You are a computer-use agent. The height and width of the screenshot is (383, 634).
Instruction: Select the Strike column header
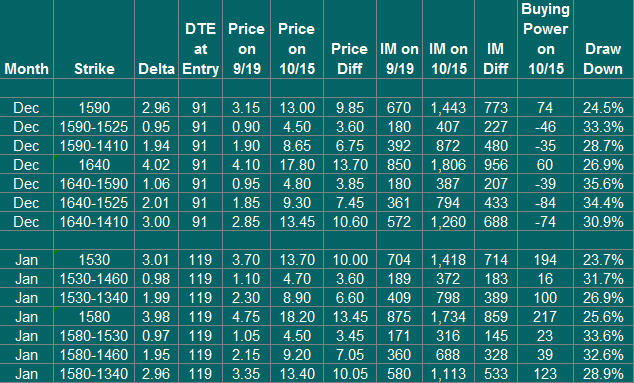coord(94,39)
